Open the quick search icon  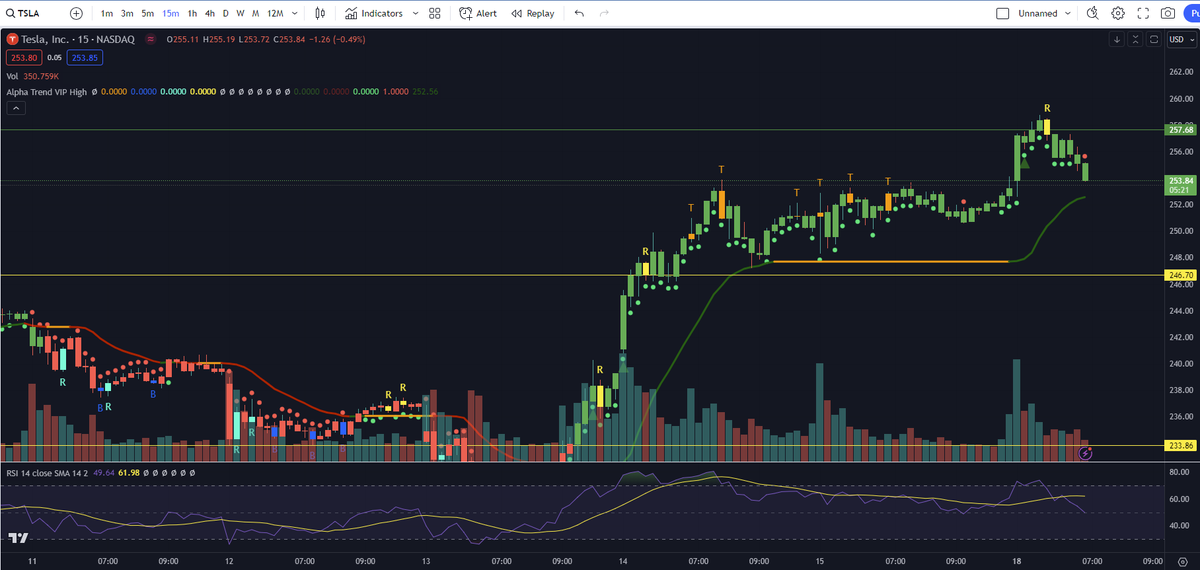coord(1092,14)
